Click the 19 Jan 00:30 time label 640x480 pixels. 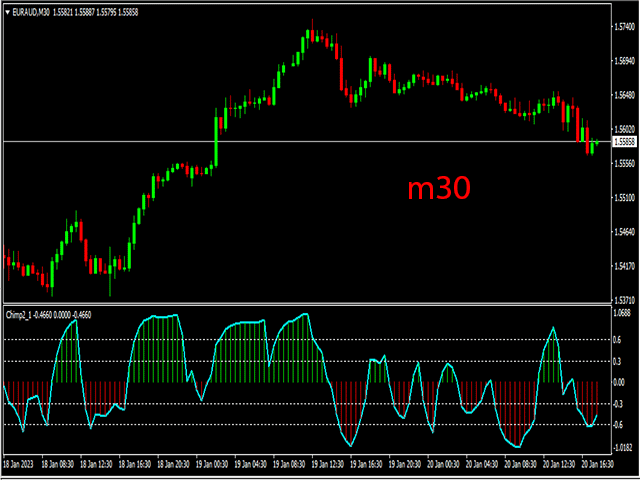point(212,464)
